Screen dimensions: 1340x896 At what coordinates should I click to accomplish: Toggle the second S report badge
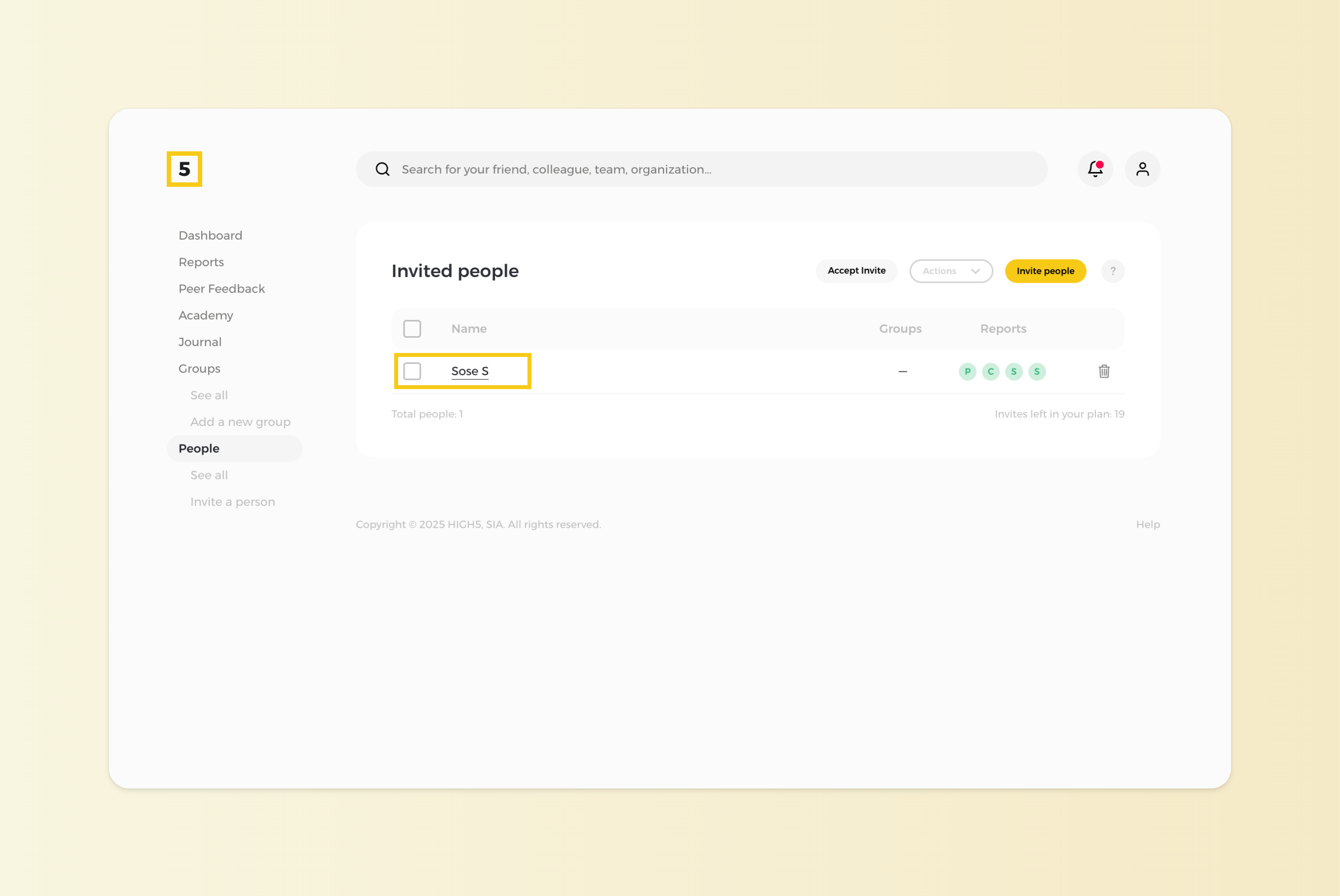1037,371
